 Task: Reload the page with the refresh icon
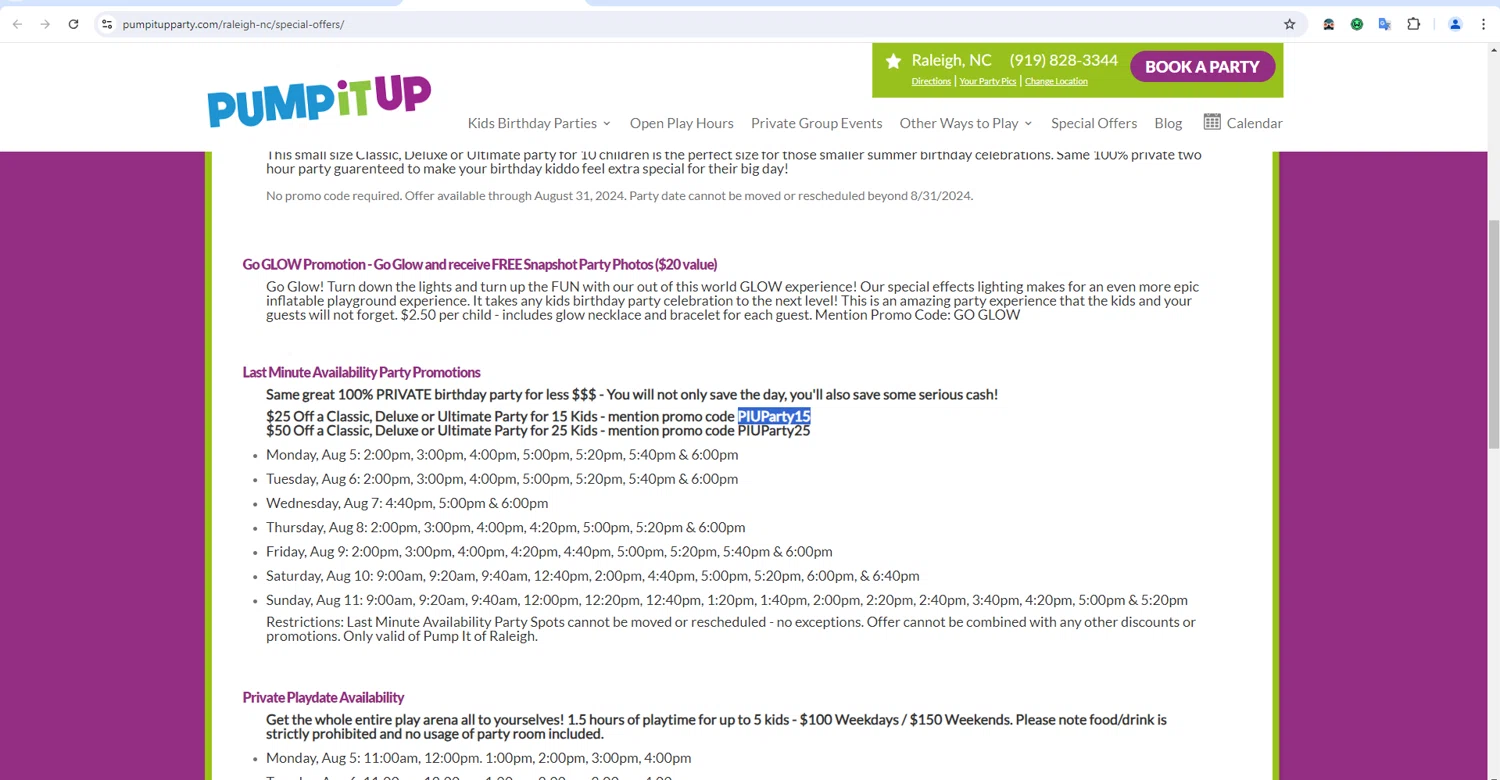pyautogui.click(x=73, y=24)
